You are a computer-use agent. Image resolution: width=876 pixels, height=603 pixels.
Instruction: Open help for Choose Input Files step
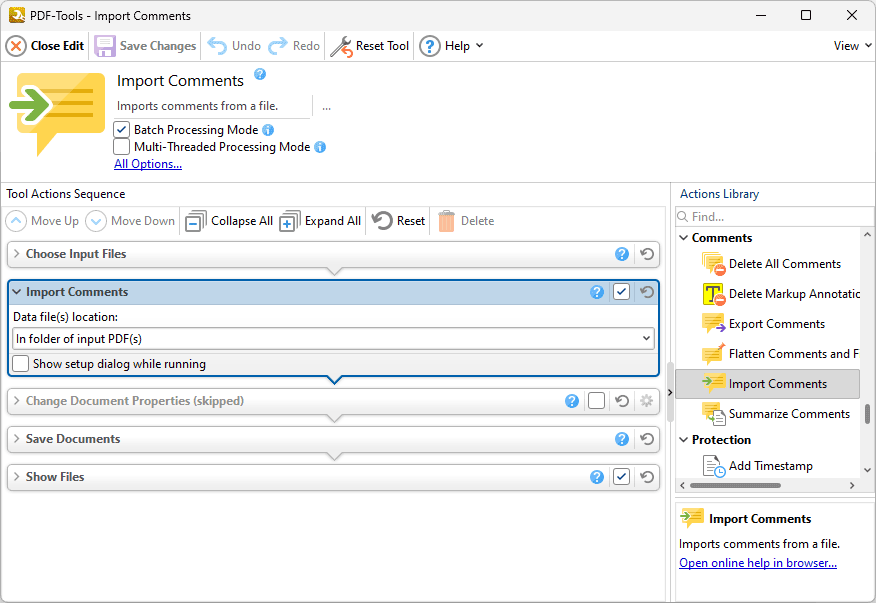coord(622,254)
